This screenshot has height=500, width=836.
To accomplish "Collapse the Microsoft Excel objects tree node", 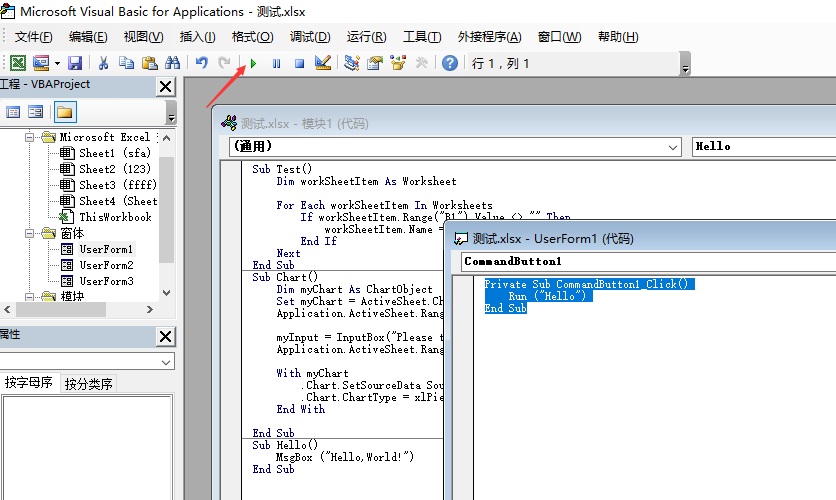I will pyautogui.click(x=30, y=137).
